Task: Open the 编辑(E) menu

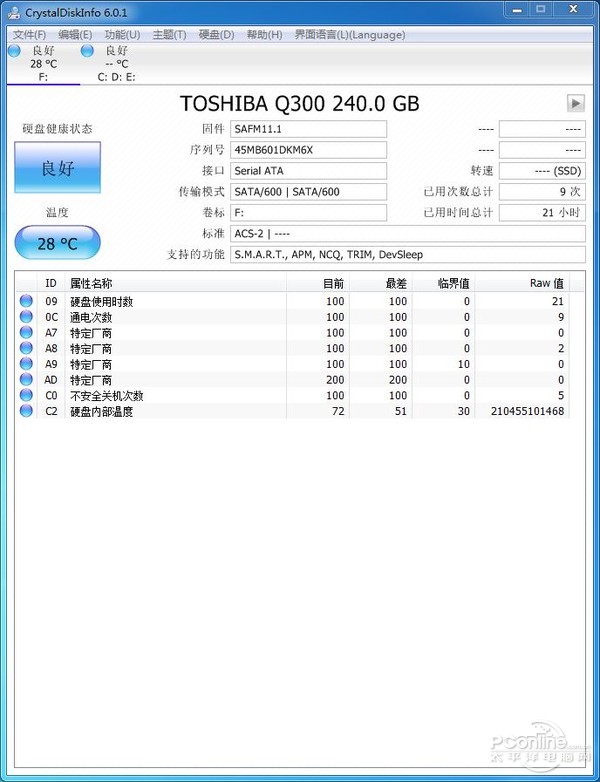Action: tap(75, 35)
